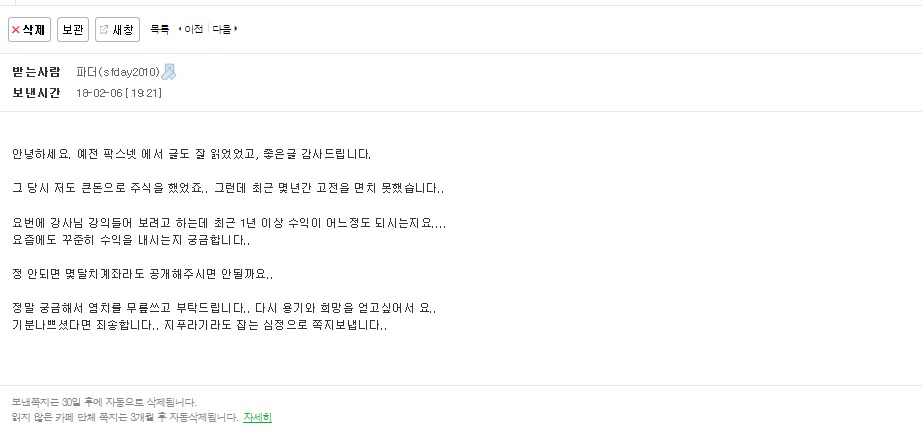The height and width of the screenshot is (447, 922).
Task: Click the line starting with 요즘에도 꾸준히
Action: (131, 240)
